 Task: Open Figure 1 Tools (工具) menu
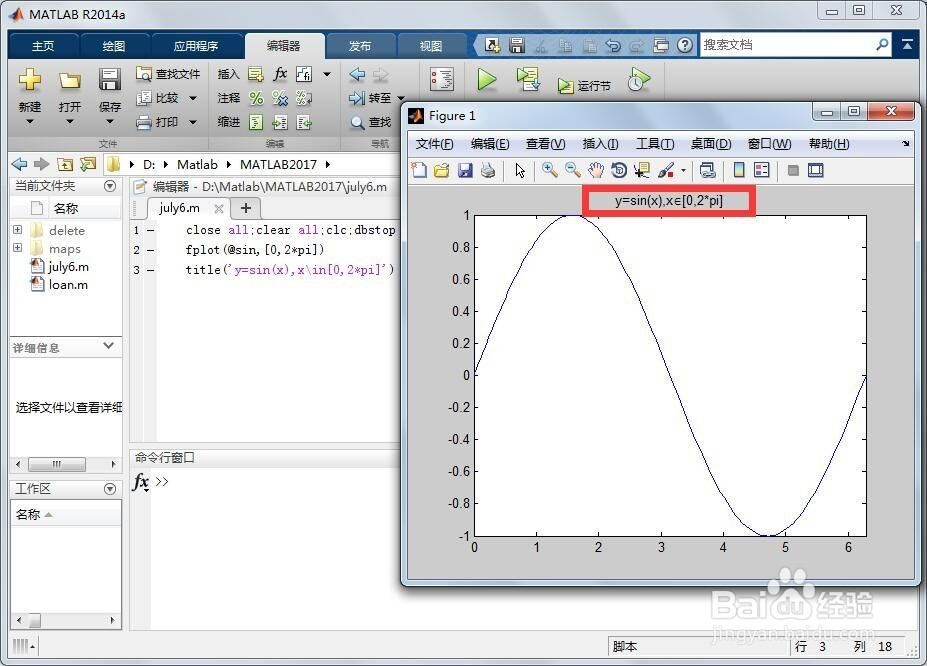654,144
